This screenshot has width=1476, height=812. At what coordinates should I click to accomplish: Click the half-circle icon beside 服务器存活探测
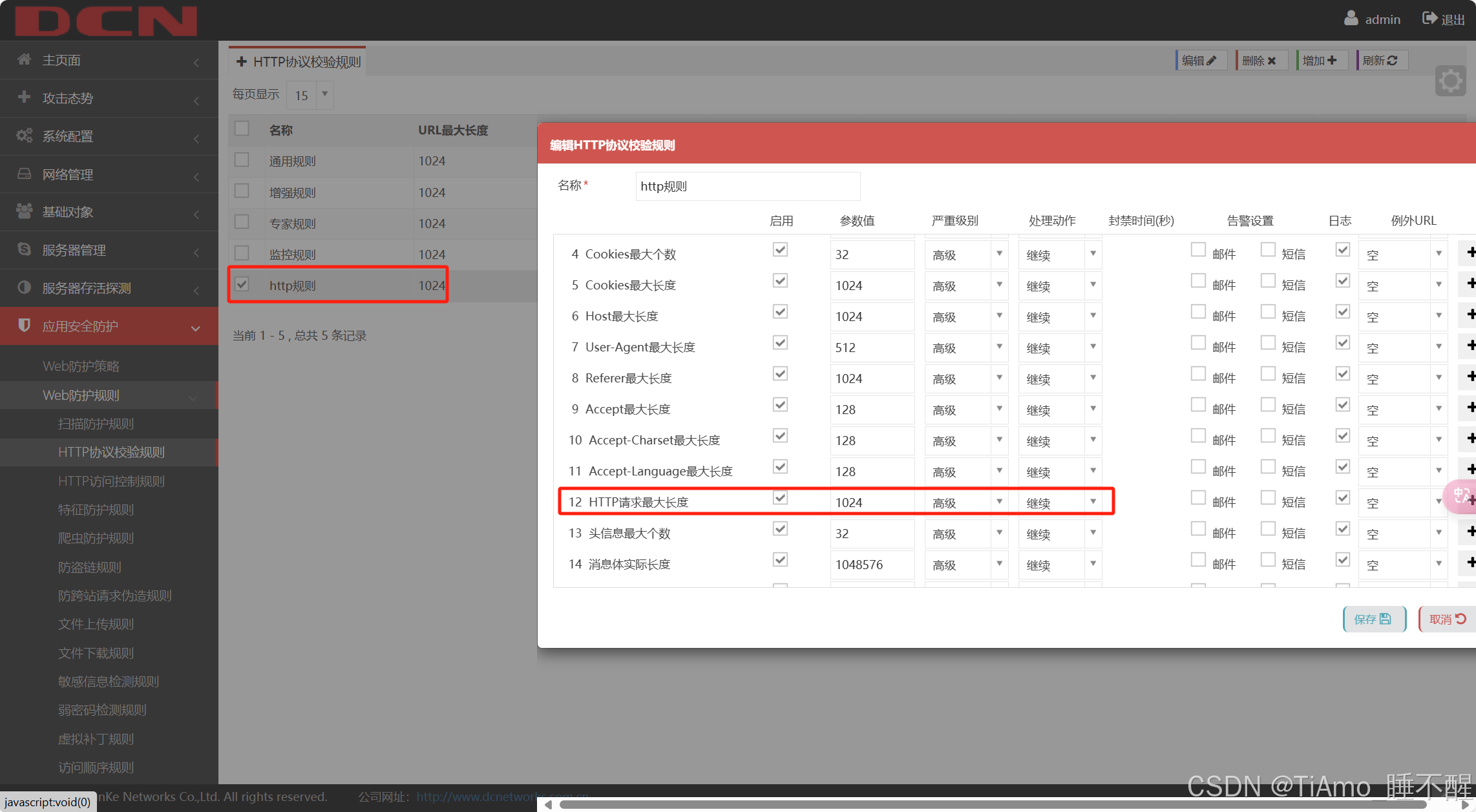pos(24,287)
